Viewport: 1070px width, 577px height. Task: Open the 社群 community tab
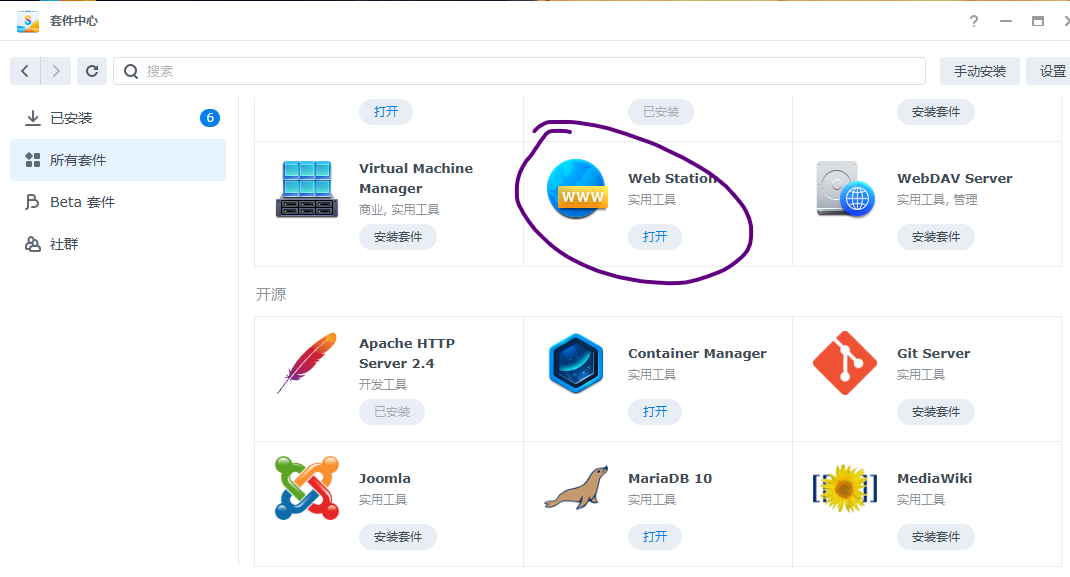click(118, 244)
